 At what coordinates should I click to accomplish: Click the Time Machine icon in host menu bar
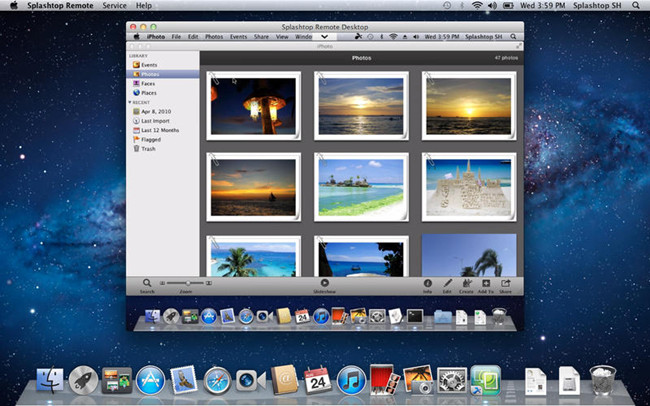pos(447,5)
